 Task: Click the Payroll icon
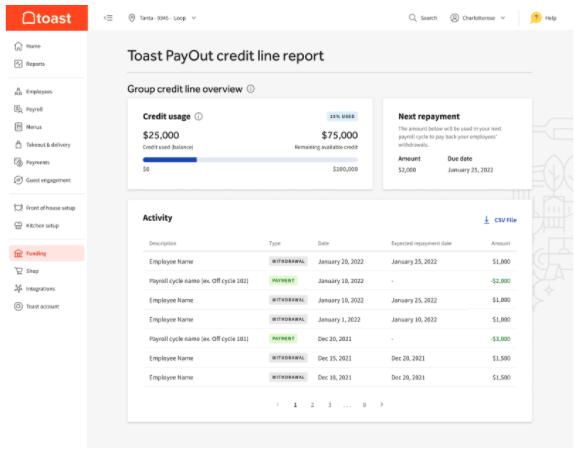18,109
